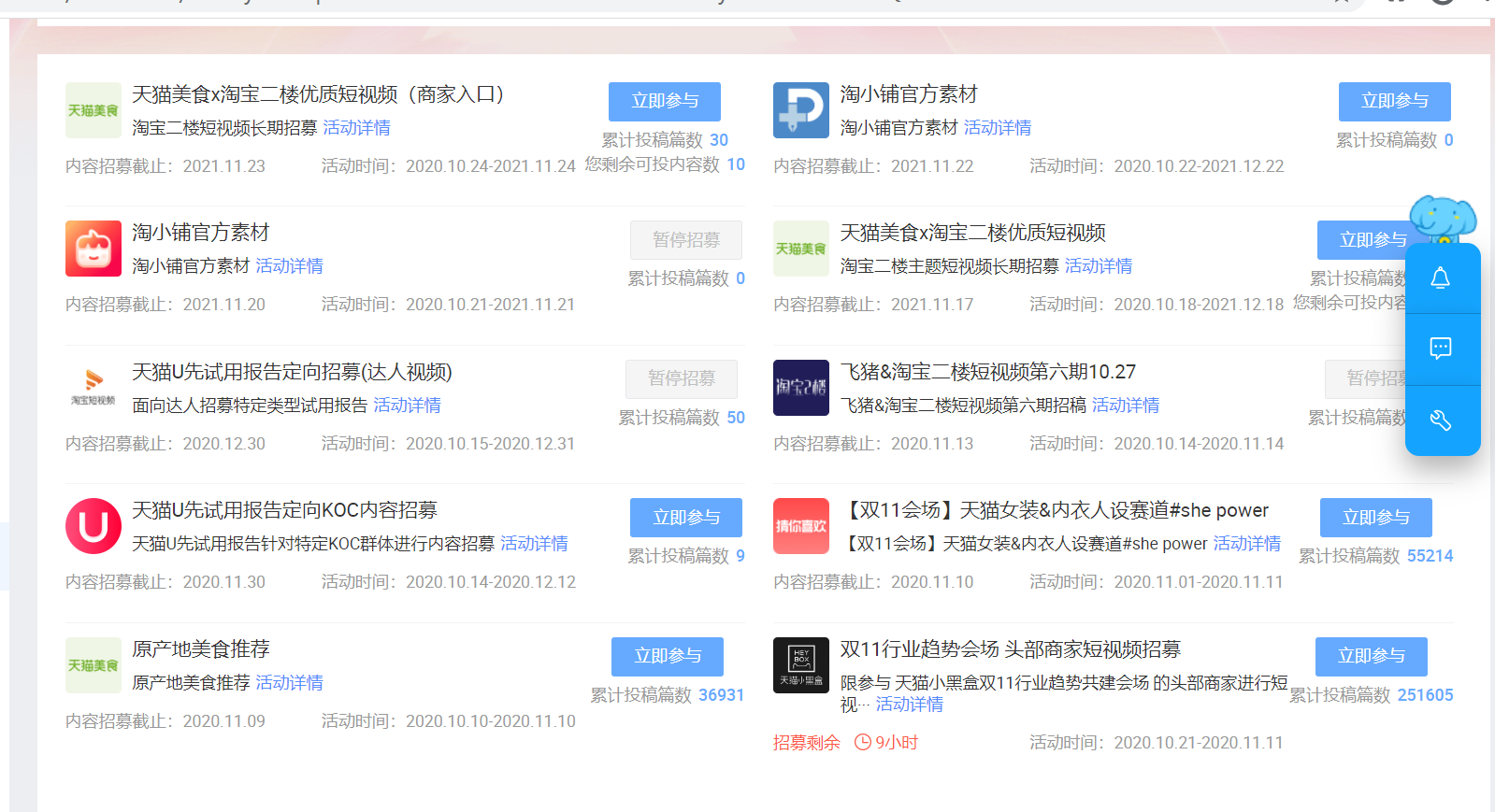This screenshot has width=1495, height=812.
Task: Click the blue elephant mascot icon
Action: [1443, 220]
